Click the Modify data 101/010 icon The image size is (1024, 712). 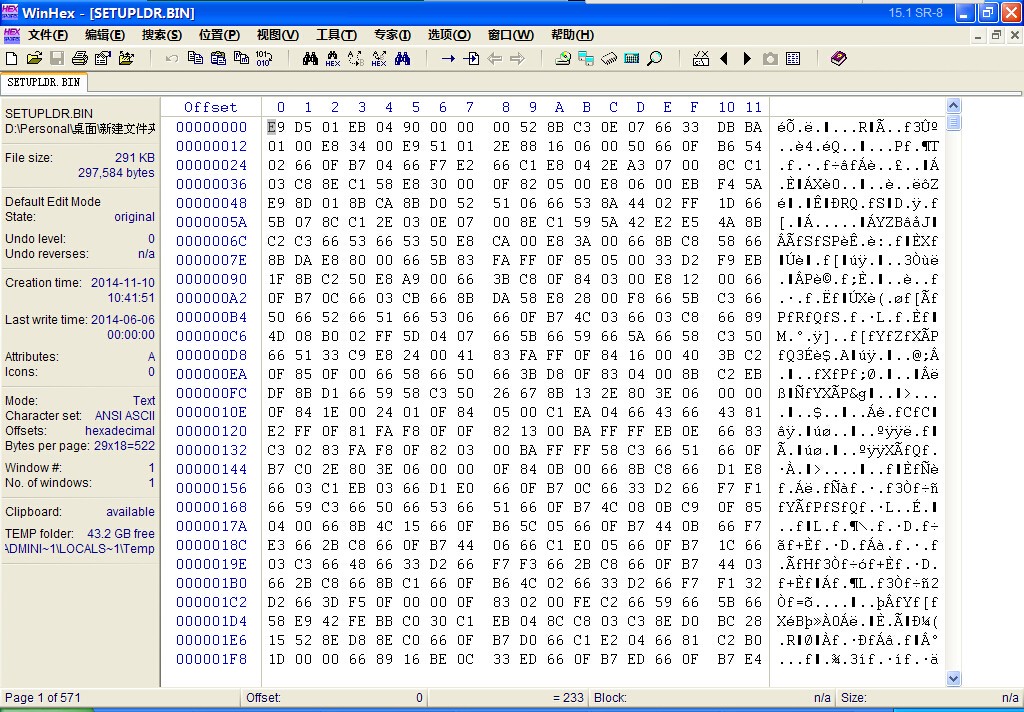(x=264, y=59)
